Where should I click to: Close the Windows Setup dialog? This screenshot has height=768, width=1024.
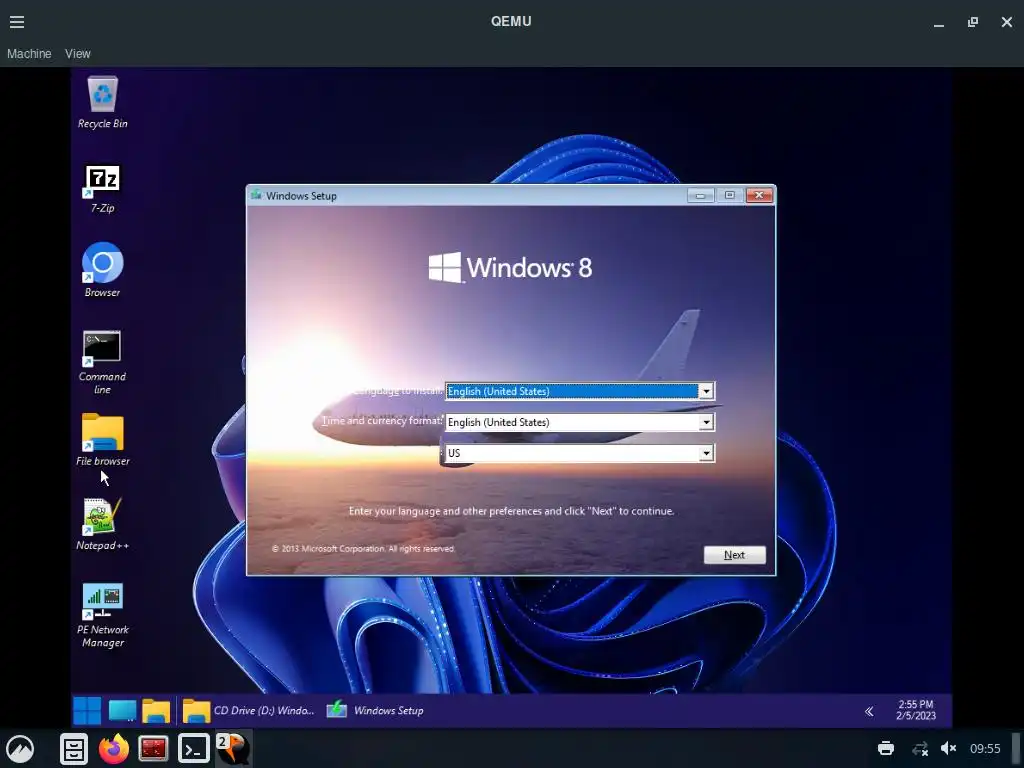pyautogui.click(x=760, y=195)
